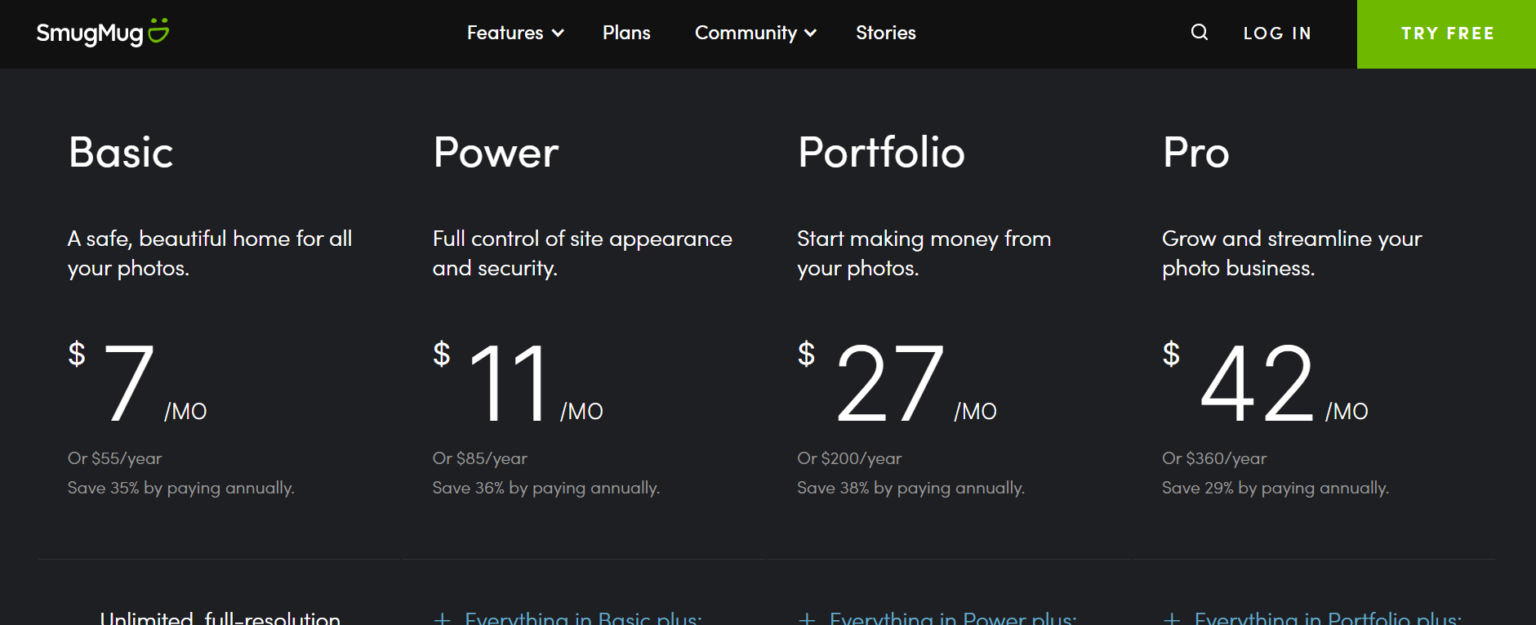Open the Plans menu item
1536x625 pixels.
coord(626,32)
